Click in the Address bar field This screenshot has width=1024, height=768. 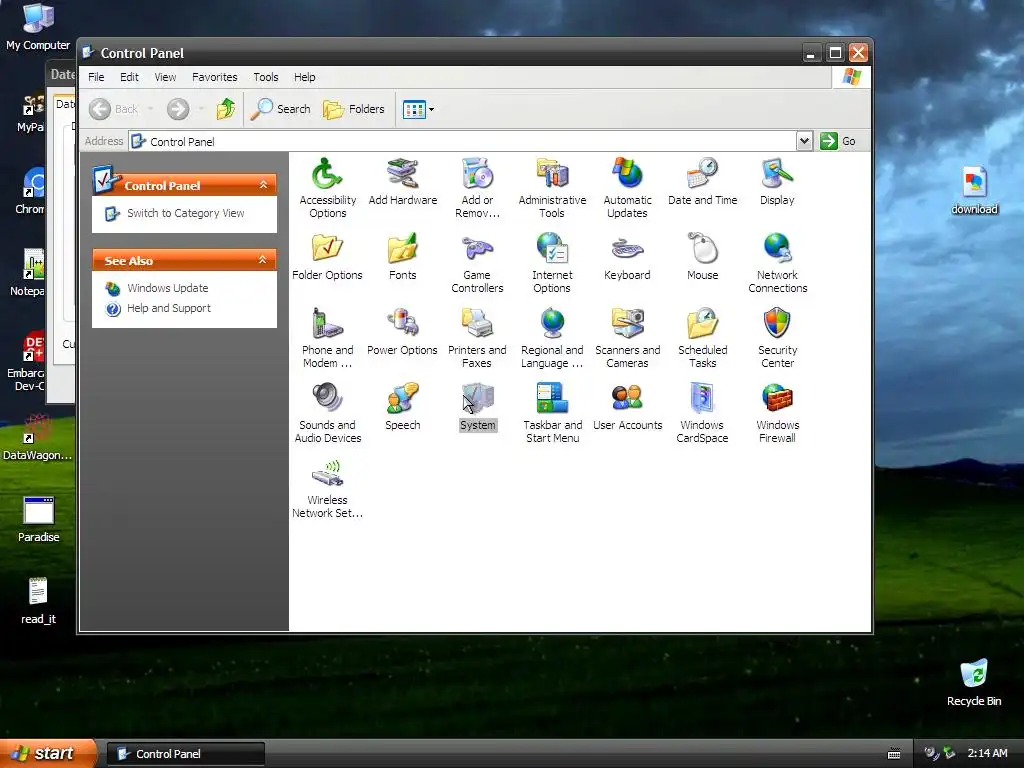tap(462, 142)
